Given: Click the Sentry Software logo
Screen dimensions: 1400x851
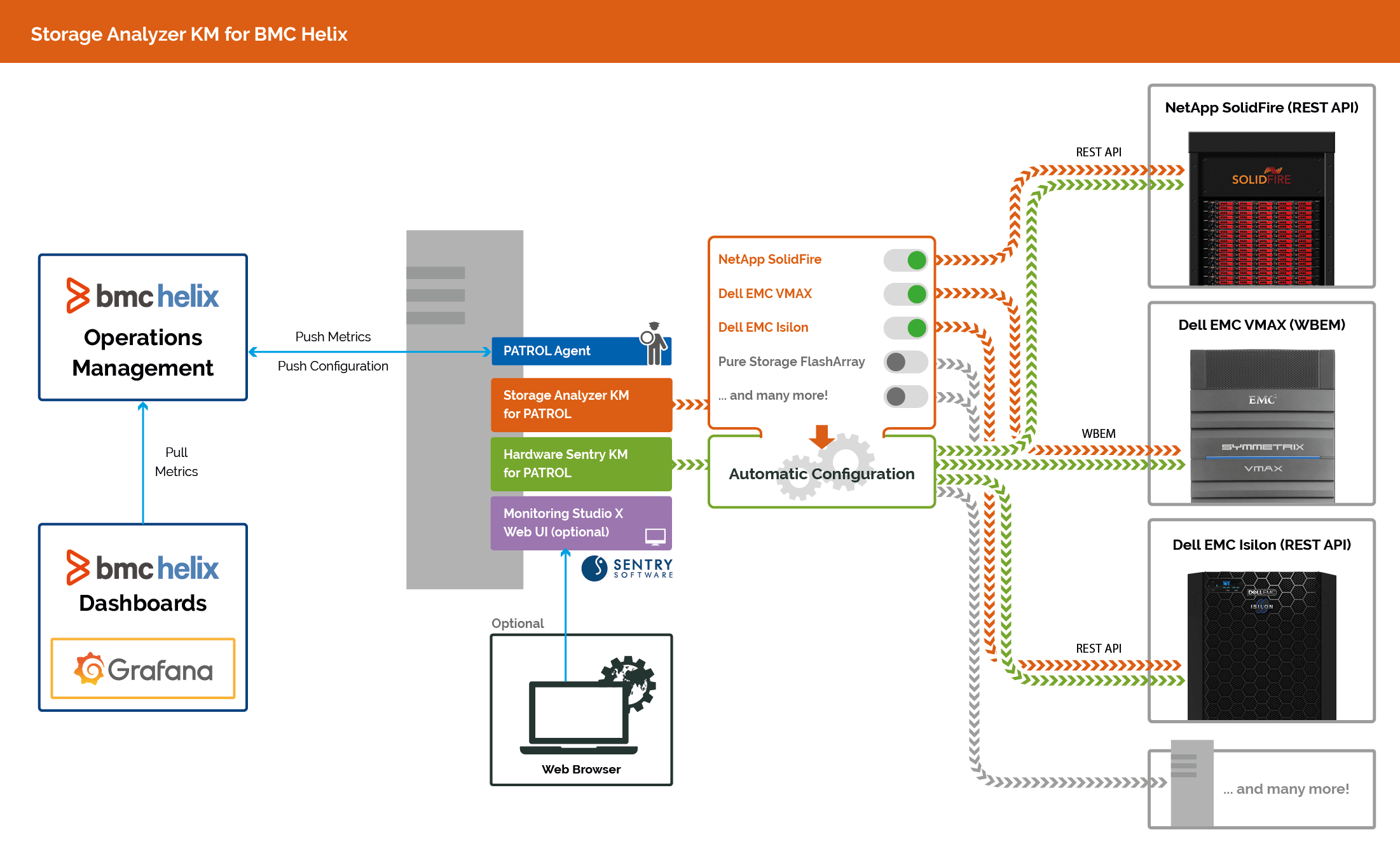Looking at the screenshot, I should 627,568.
